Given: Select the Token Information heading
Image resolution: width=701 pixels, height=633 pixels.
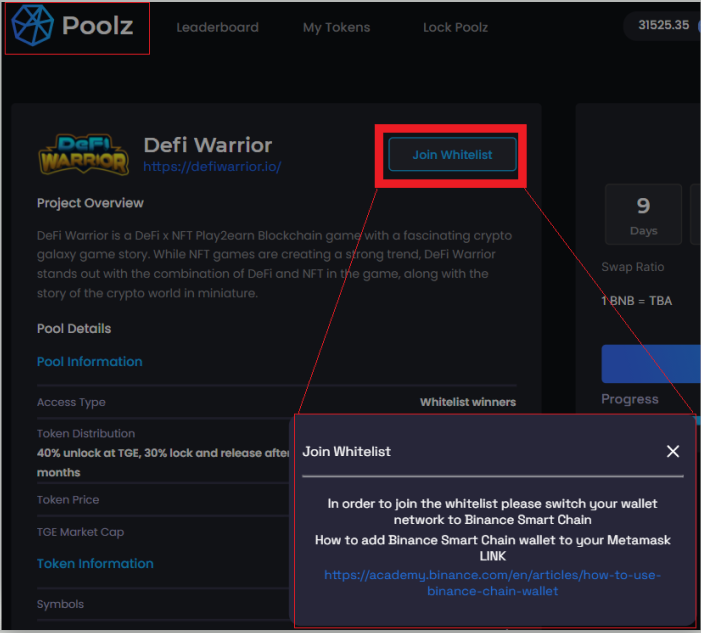Looking at the screenshot, I should tap(95, 563).
